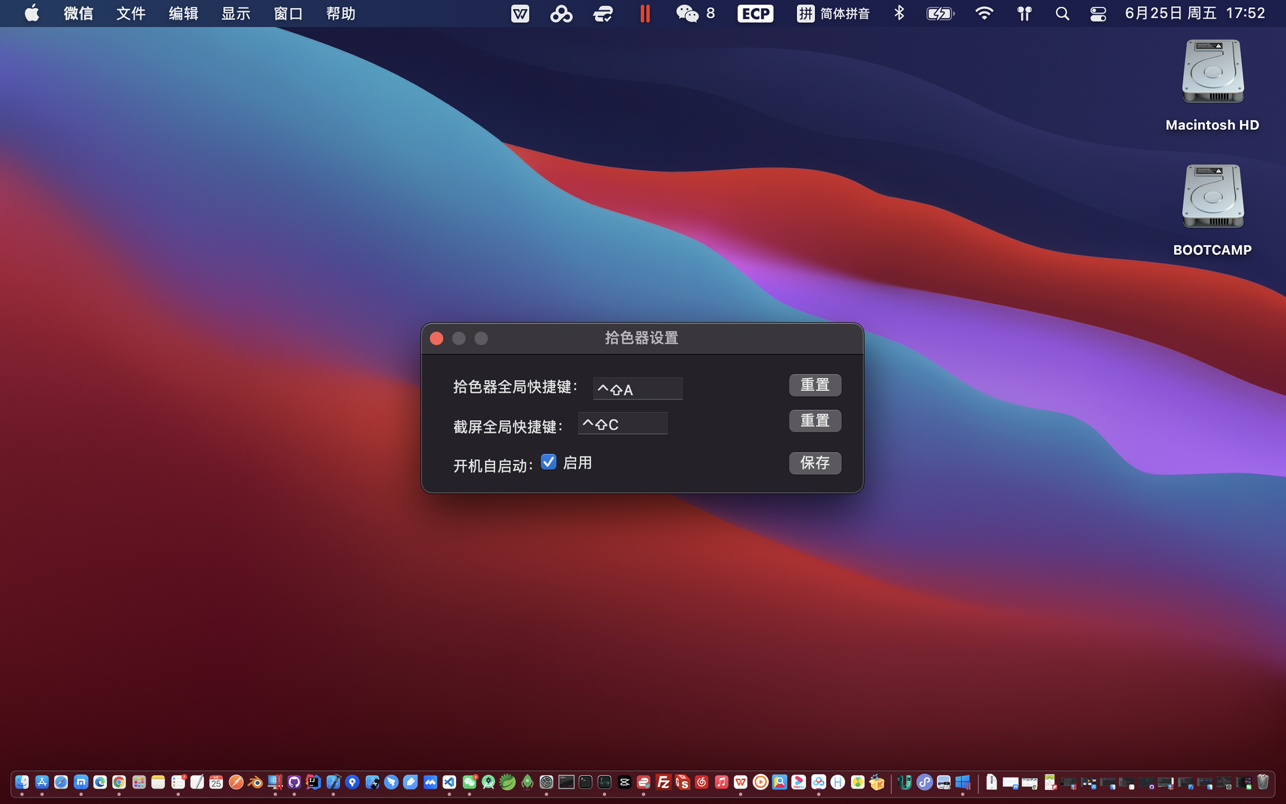This screenshot has height=804, width=1286.
Task: Open Safari from the Dock
Action: (61, 782)
